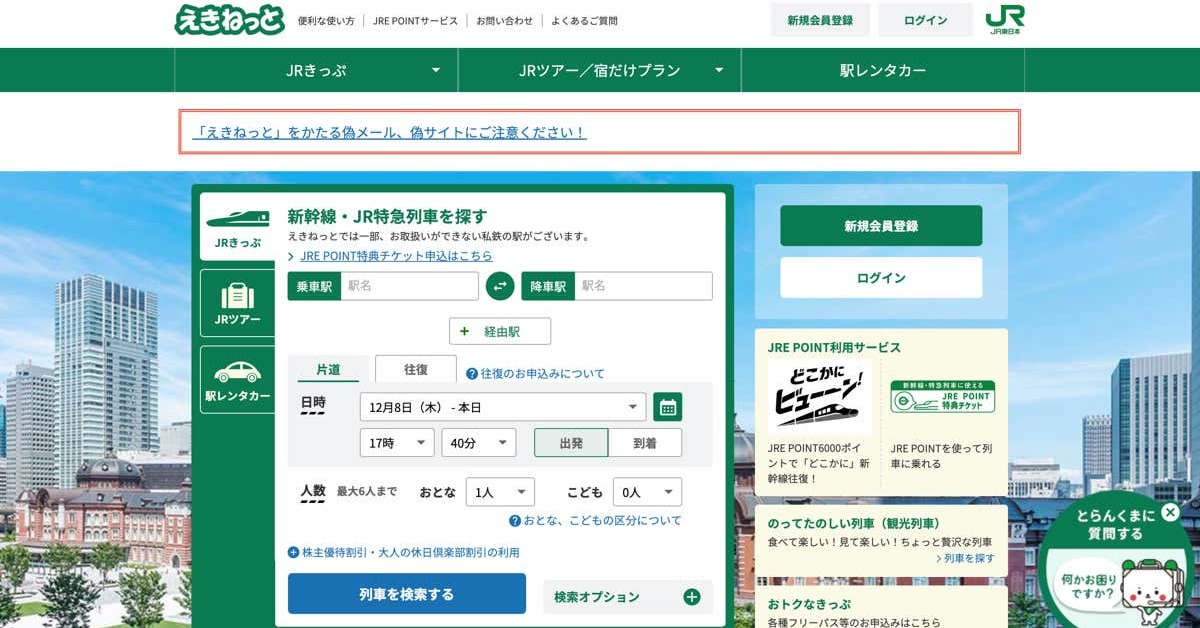Expand the JRきっぷ navigation menu
The width and height of the screenshot is (1200, 628).
316,70
